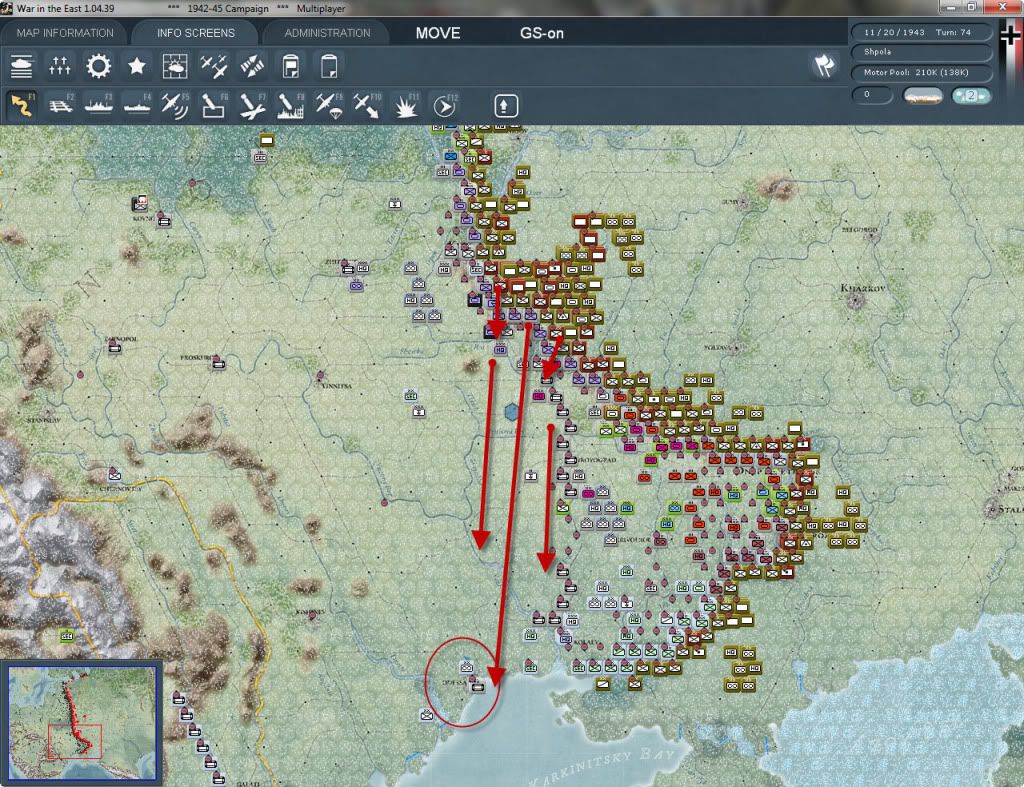Select F11 explosion mode icon
This screenshot has width=1024, height=787.
point(406,105)
